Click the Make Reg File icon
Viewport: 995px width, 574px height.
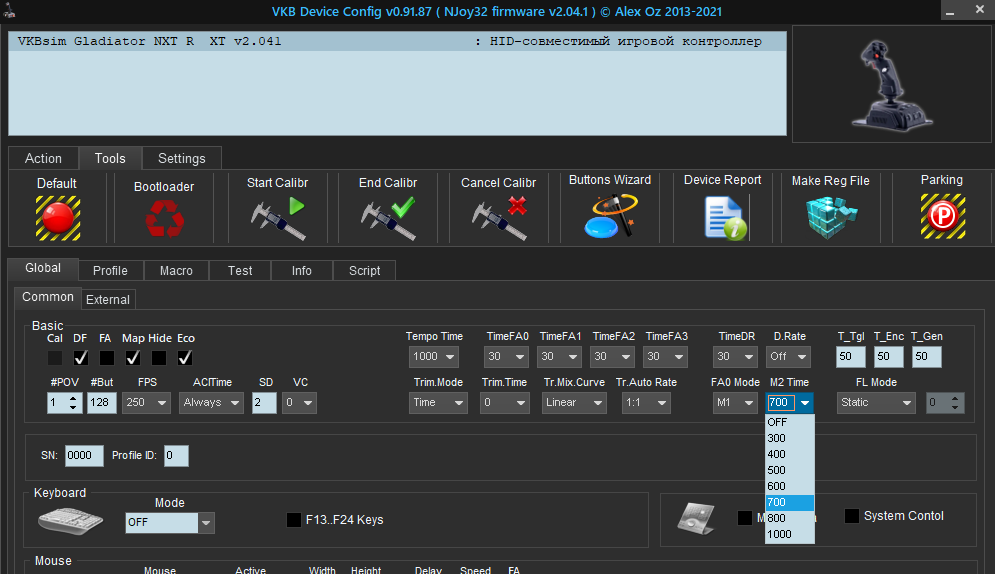pyautogui.click(x=830, y=216)
